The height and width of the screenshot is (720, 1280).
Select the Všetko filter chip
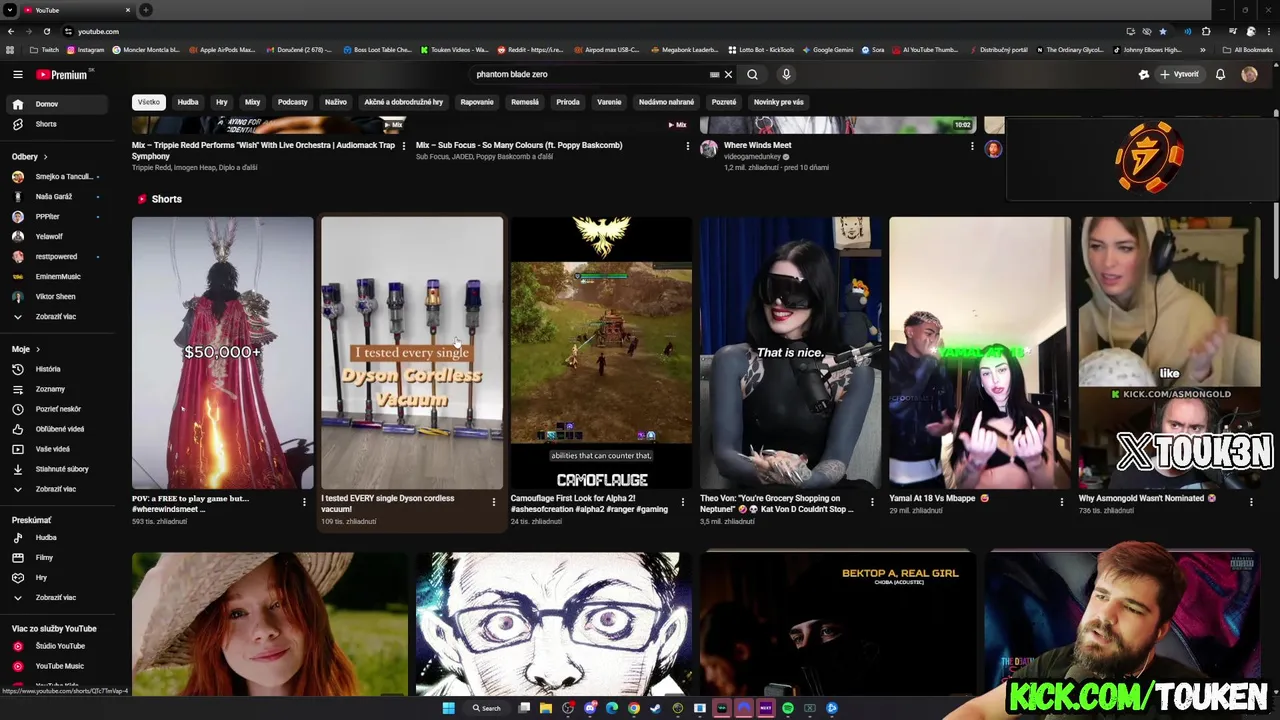[x=148, y=102]
